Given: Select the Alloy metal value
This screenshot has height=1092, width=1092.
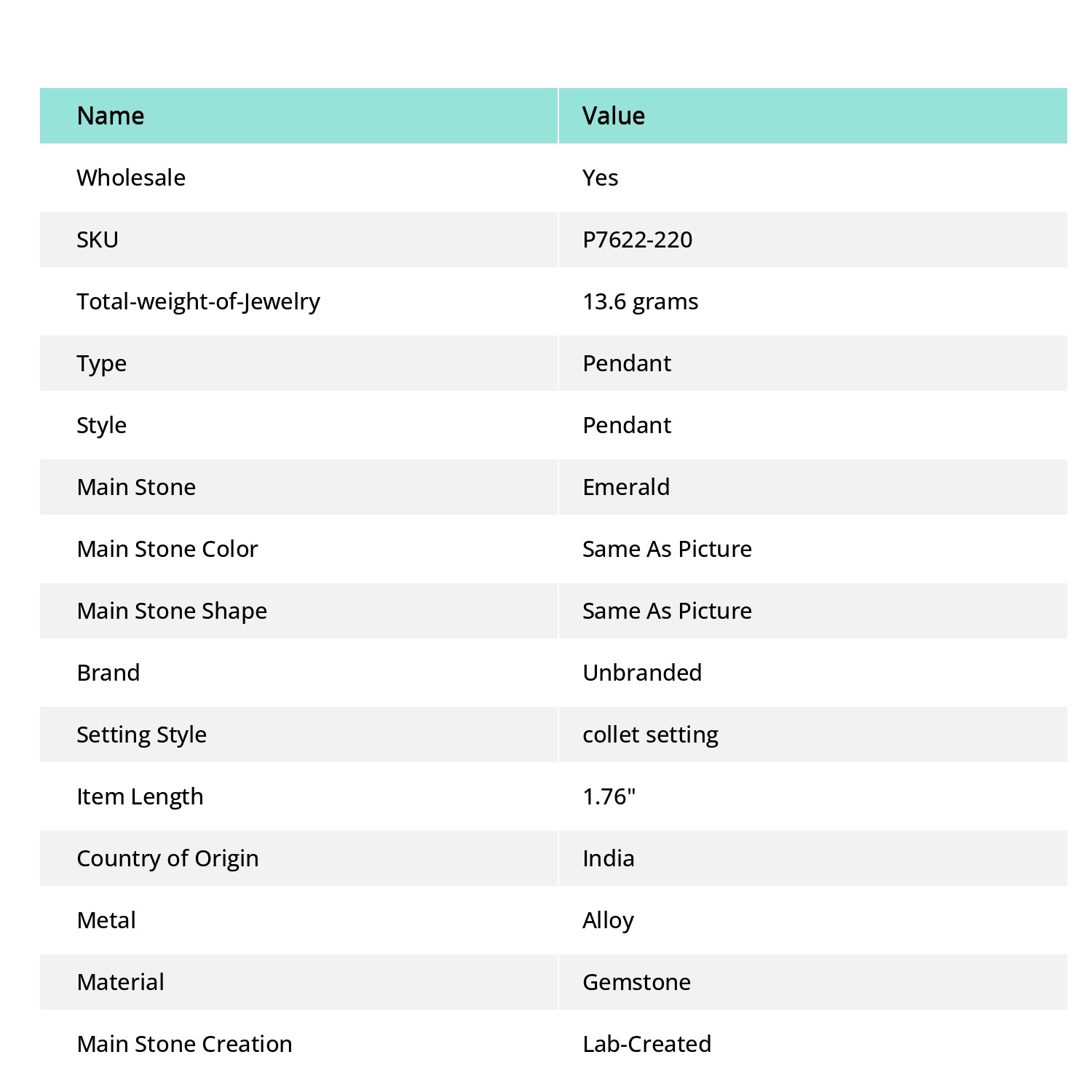Looking at the screenshot, I should click(x=609, y=920).
